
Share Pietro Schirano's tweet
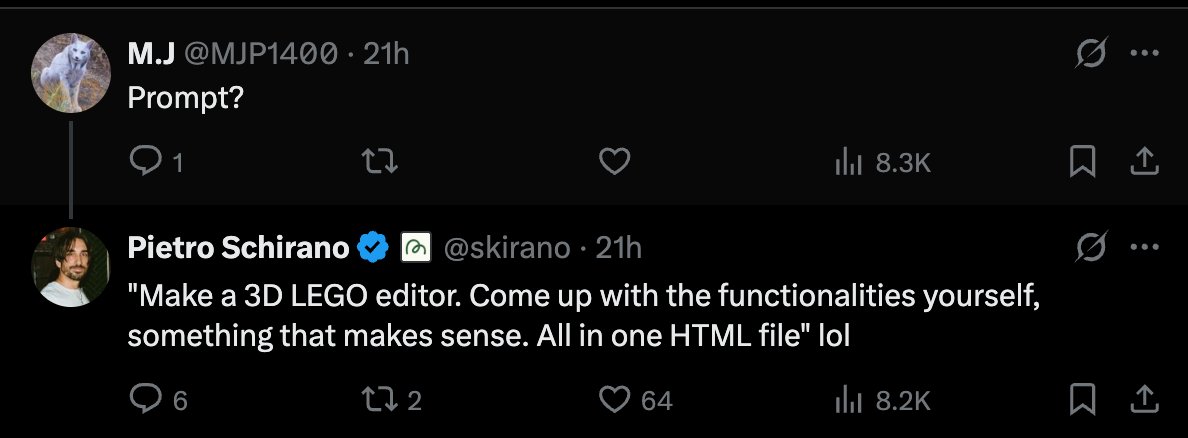(x=1144, y=400)
